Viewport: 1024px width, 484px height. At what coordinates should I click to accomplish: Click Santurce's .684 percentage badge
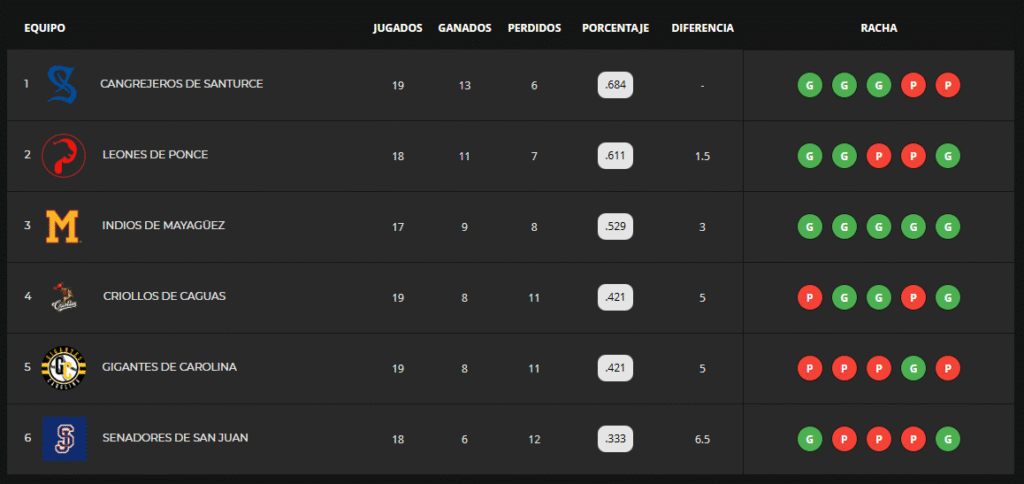[x=616, y=85]
